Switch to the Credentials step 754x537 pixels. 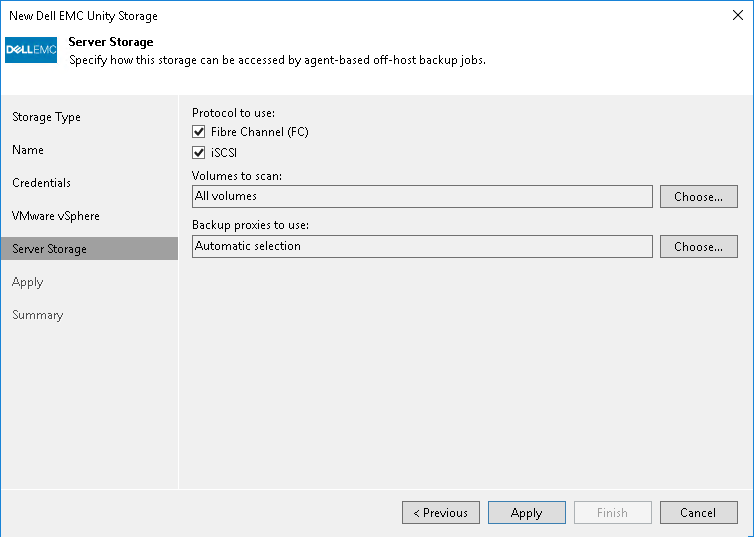(41, 183)
